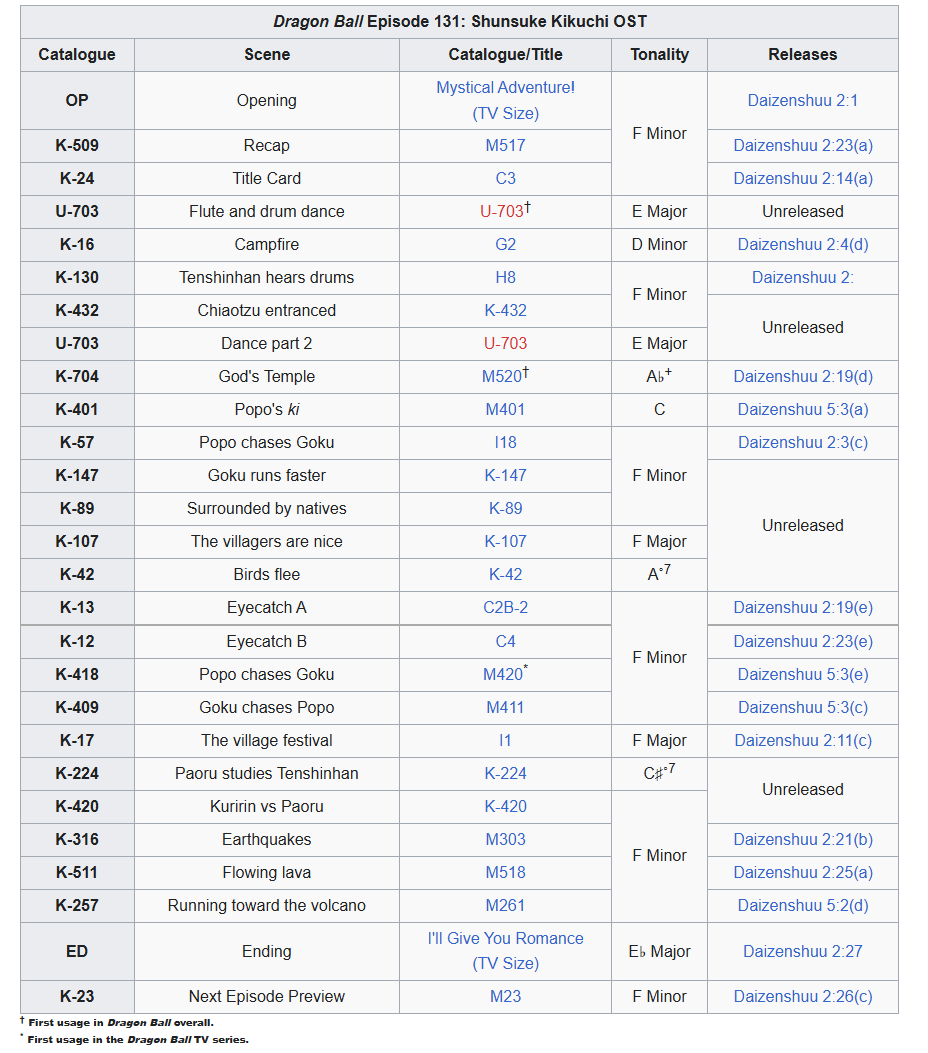Select the Catalogue/Title column header
Viewport: 928px width, 1053px height.
(x=505, y=54)
